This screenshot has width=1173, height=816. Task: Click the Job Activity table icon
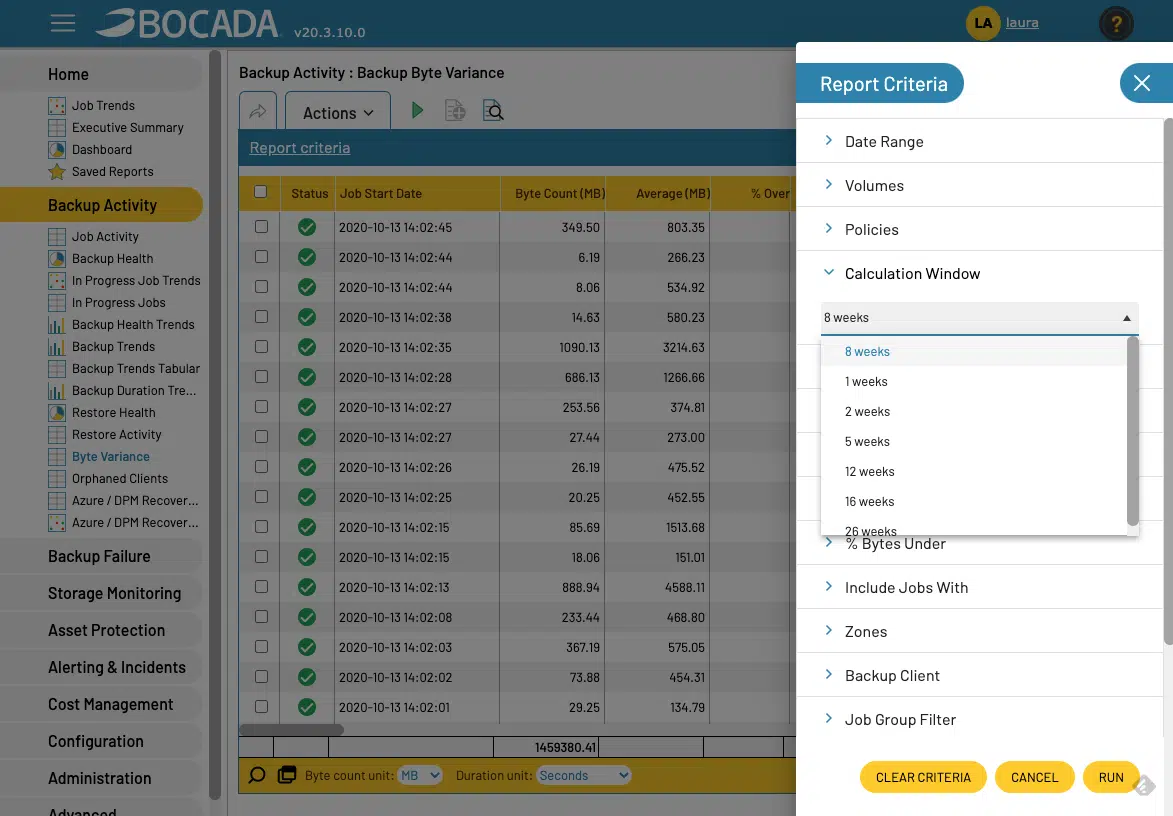(x=57, y=236)
